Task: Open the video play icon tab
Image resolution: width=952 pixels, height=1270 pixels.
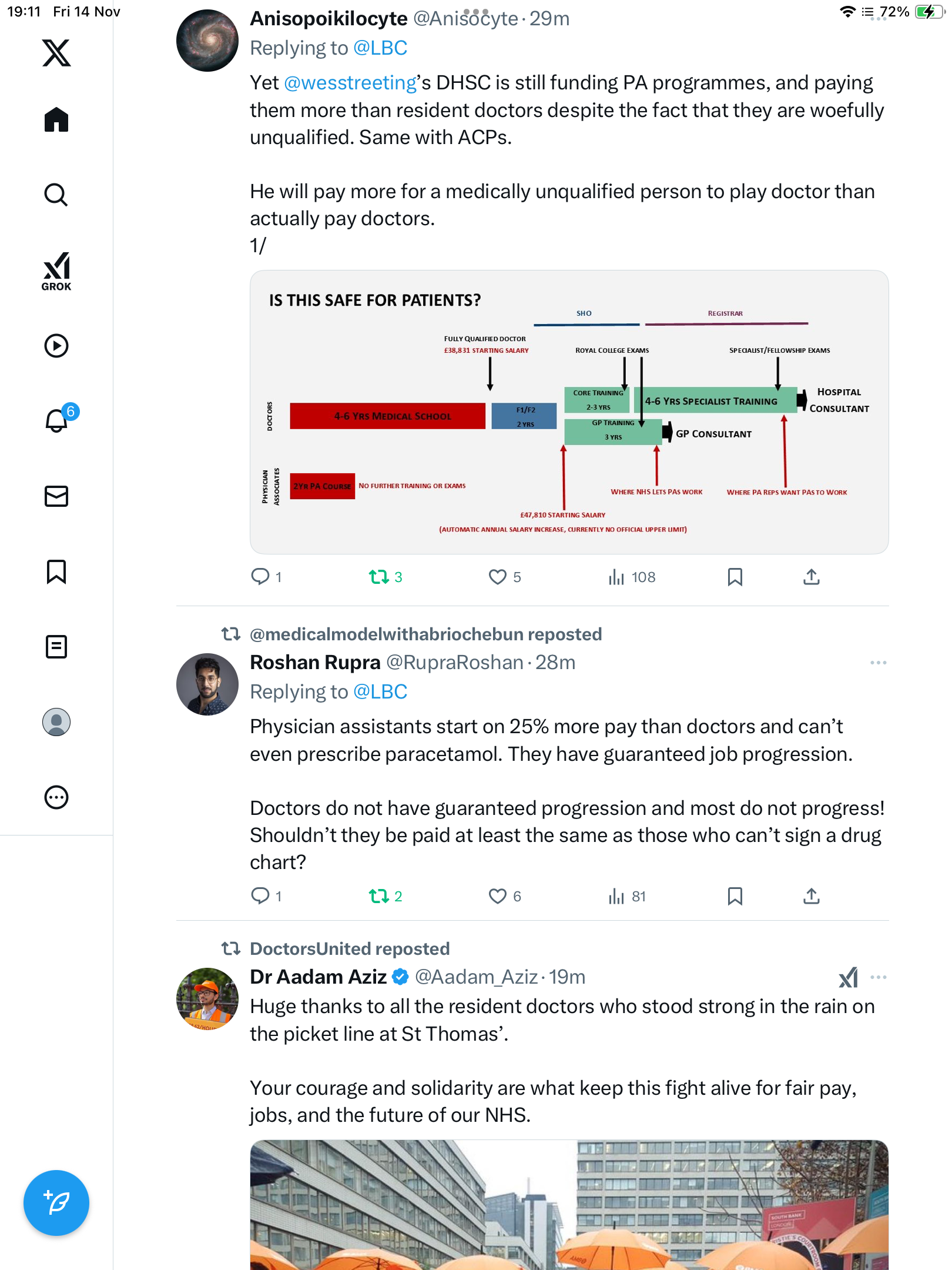Action: pyautogui.click(x=56, y=346)
